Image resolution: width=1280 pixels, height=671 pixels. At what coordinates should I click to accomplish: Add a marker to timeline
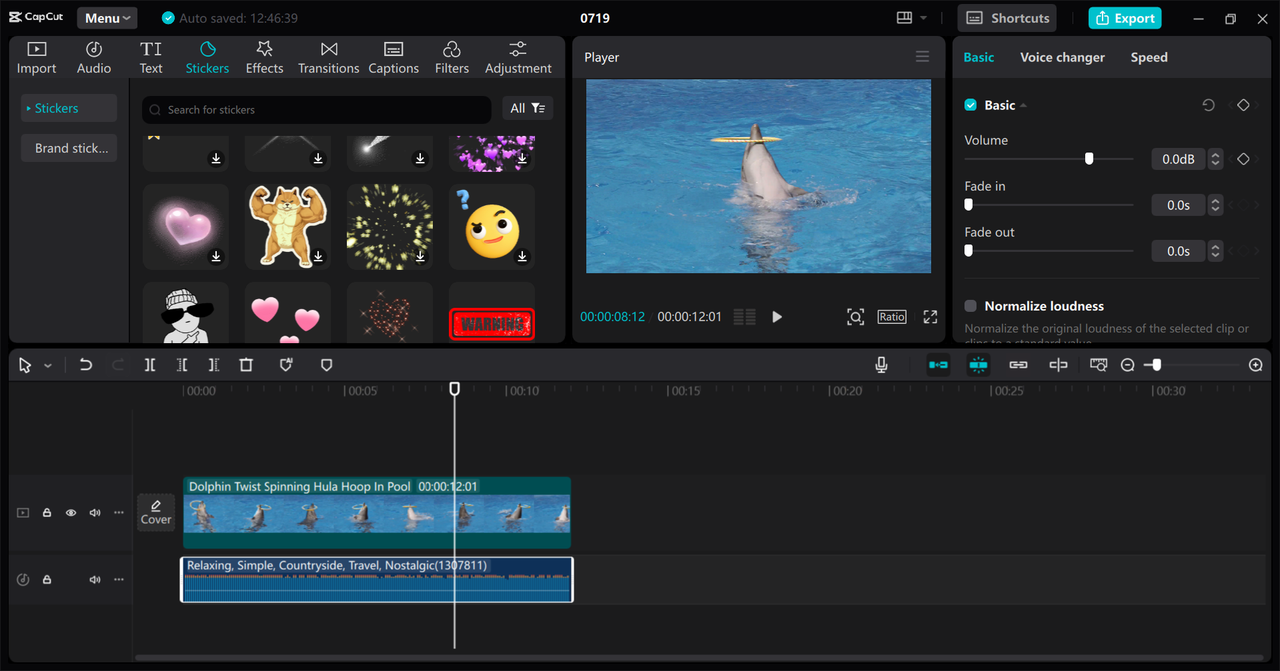point(326,365)
